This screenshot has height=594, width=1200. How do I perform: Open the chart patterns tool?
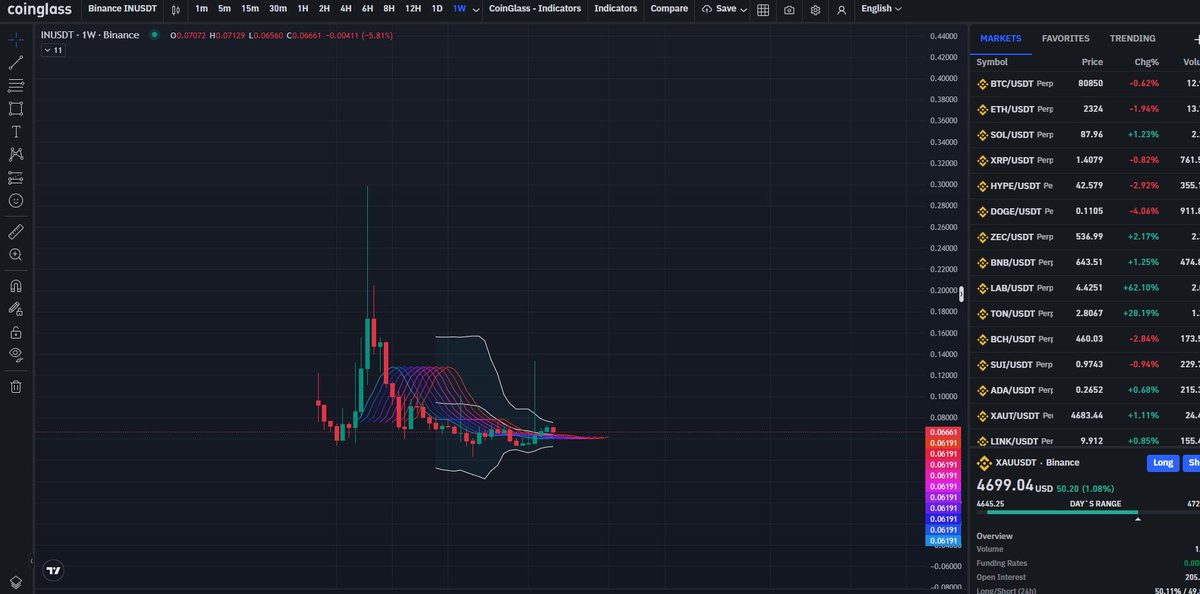pyautogui.click(x=15, y=155)
